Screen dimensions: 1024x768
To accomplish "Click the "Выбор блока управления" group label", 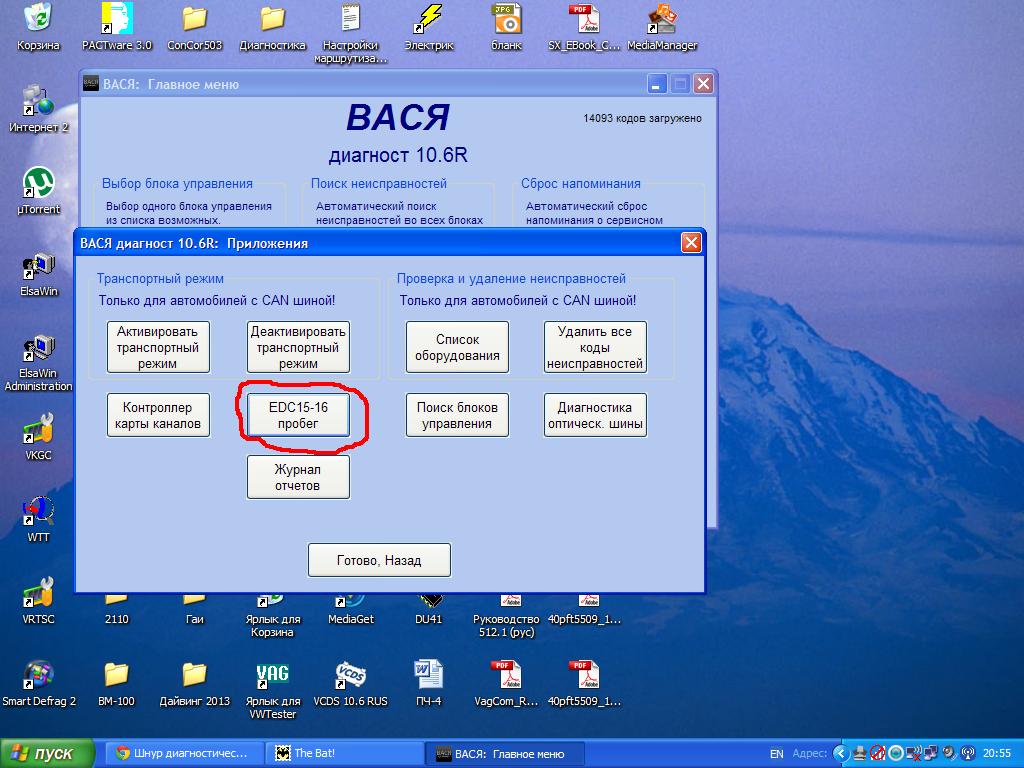I will [x=177, y=184].
